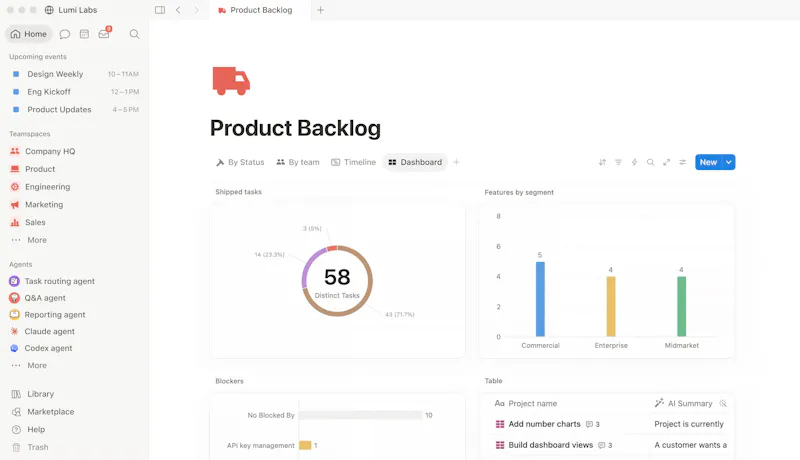Switch to By Status view

pyautogui.click(x=240, y=162)
